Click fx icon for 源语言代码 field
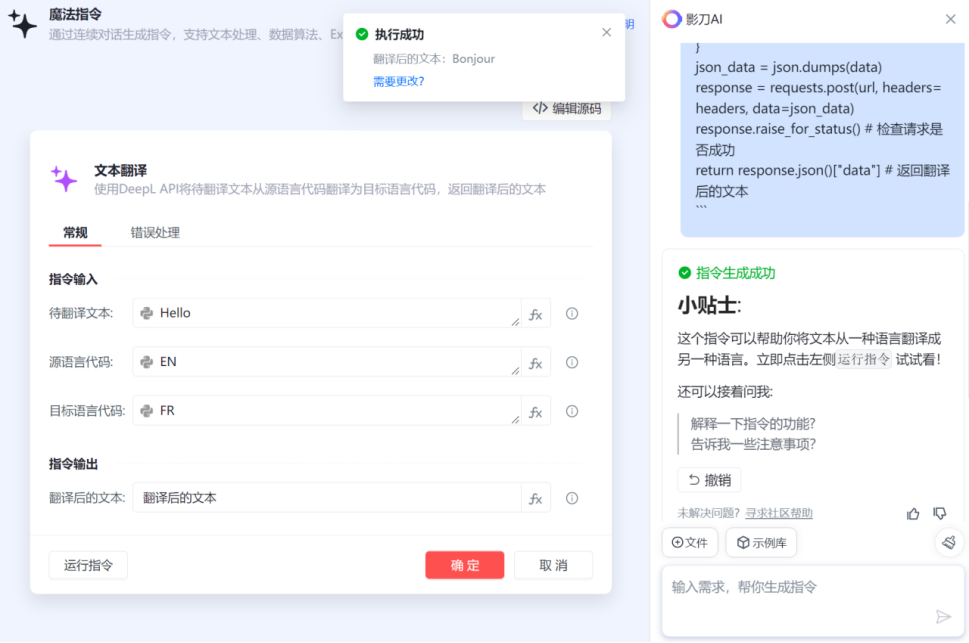The width and height of the screenshot is (969, 643). click(x=535, y=363)
